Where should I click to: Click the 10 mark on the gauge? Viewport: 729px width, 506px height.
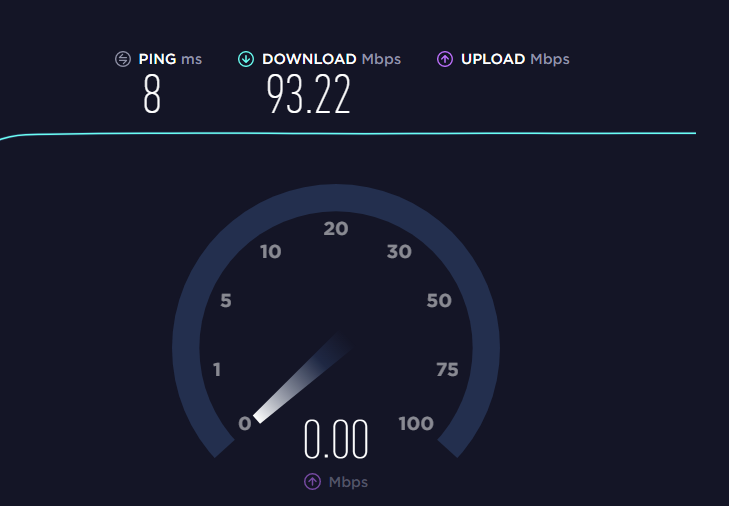tap(271, 252)
